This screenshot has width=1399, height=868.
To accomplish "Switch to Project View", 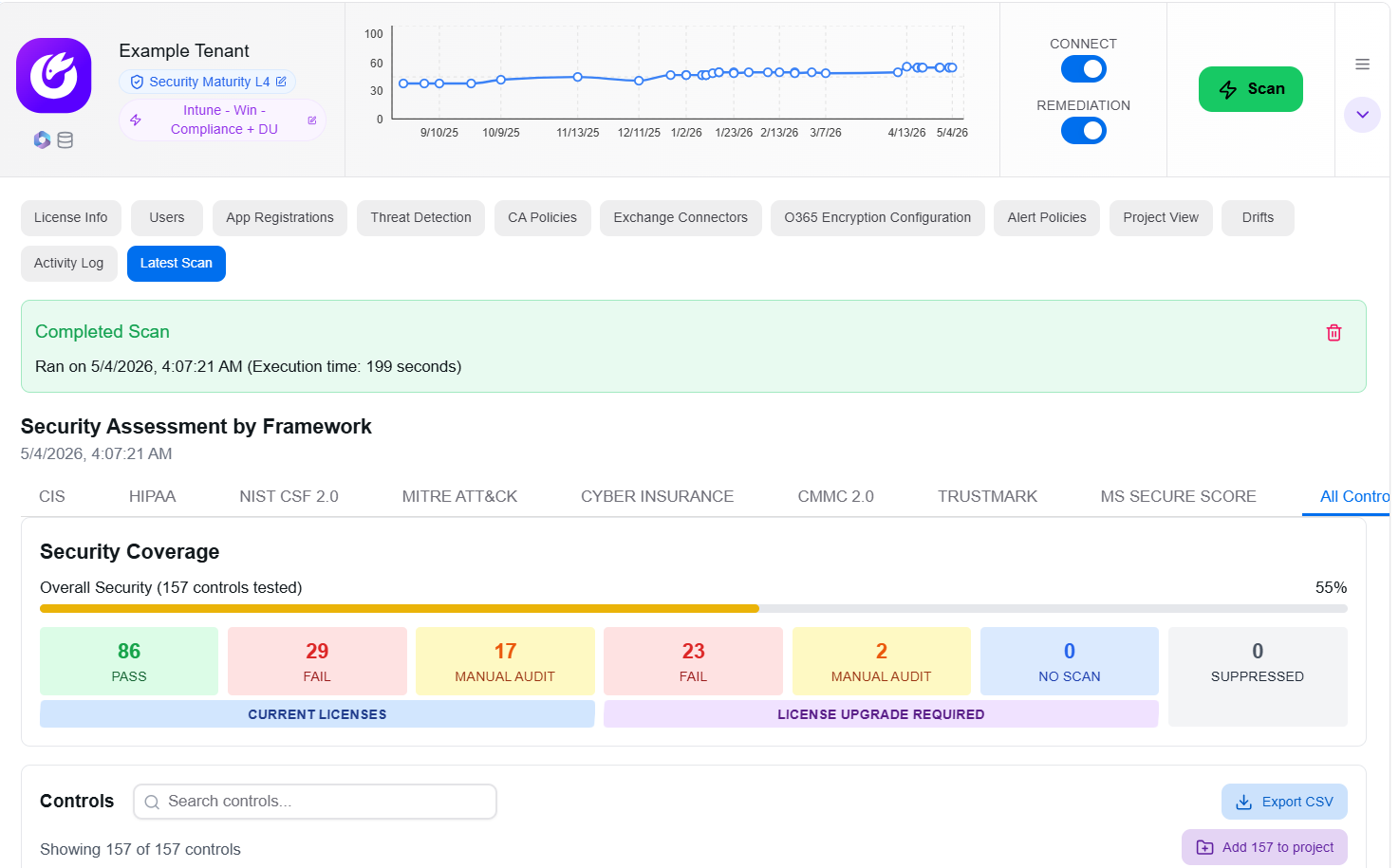I will [x=1161, y=218].
